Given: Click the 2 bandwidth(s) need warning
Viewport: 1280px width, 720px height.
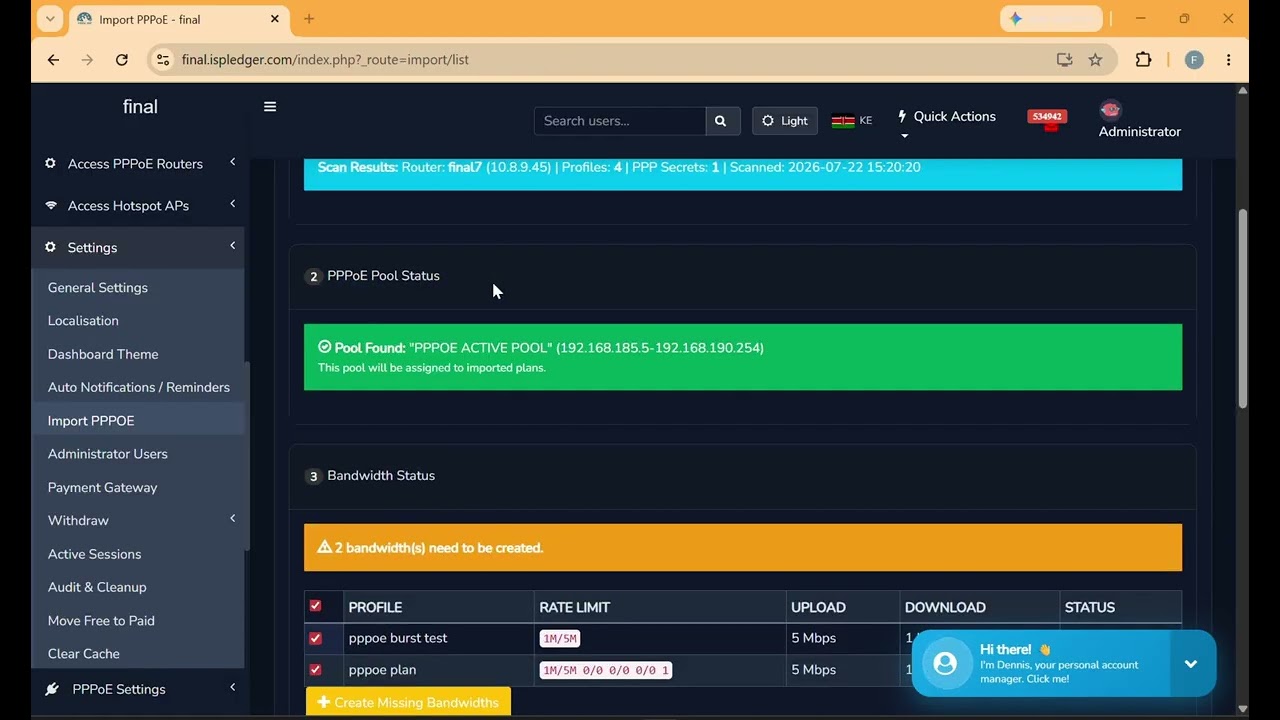Looking at the screenshot, I should (430, 548).
